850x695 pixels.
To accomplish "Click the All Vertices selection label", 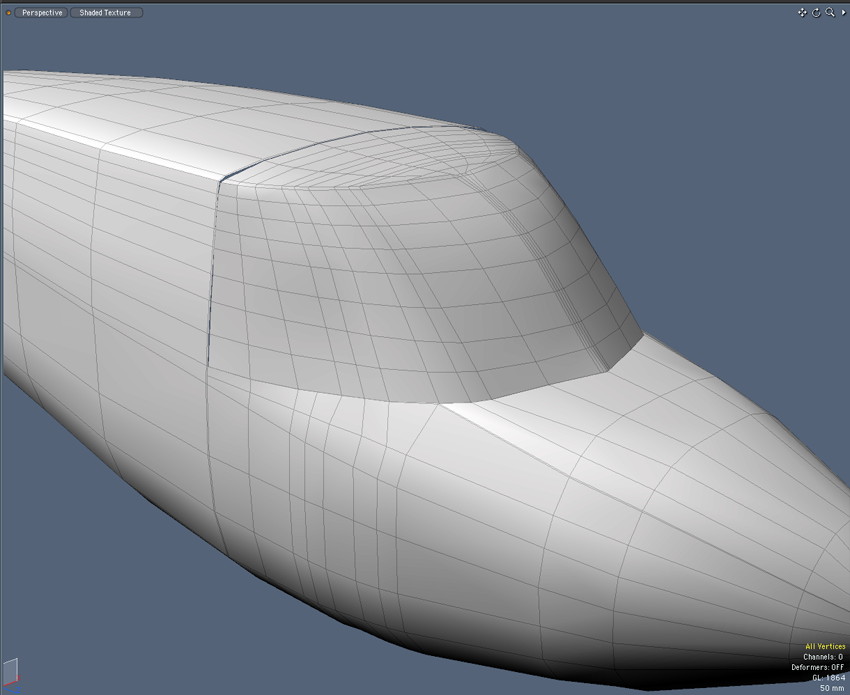I will coord(824,646).
